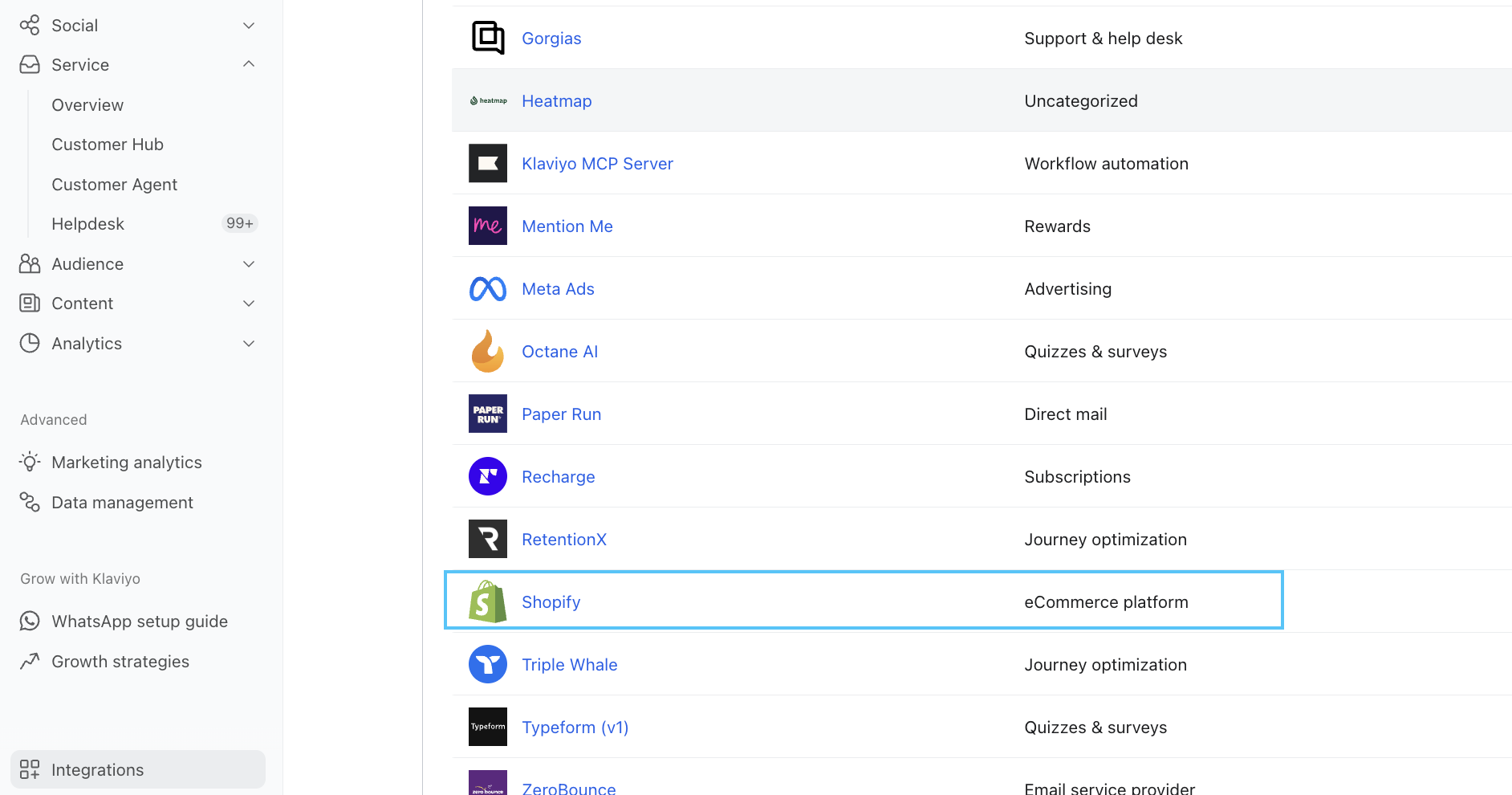Open the Gorgias integration link

[x=551, y=38]
